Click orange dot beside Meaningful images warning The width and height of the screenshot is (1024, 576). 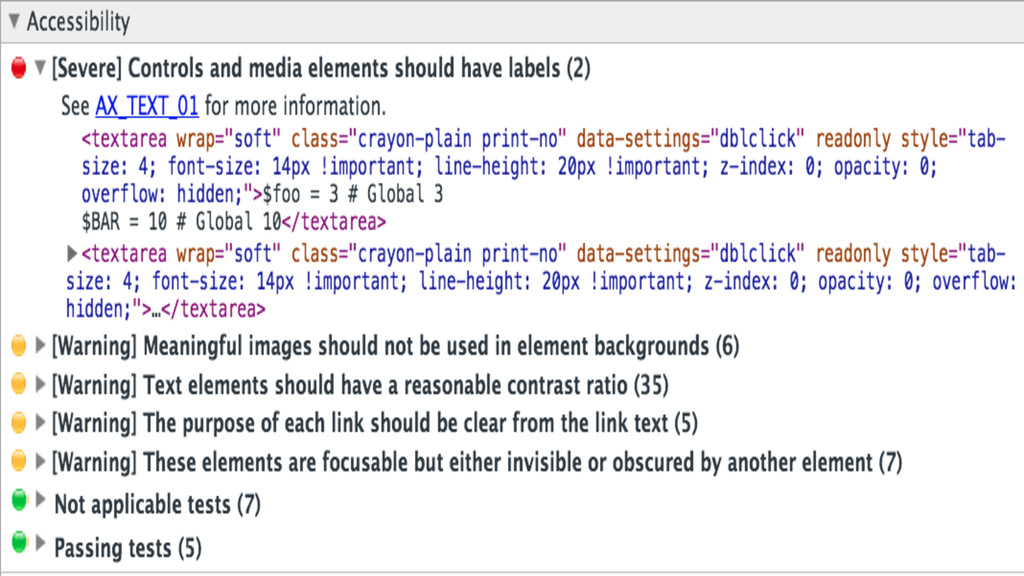(19, 345)
